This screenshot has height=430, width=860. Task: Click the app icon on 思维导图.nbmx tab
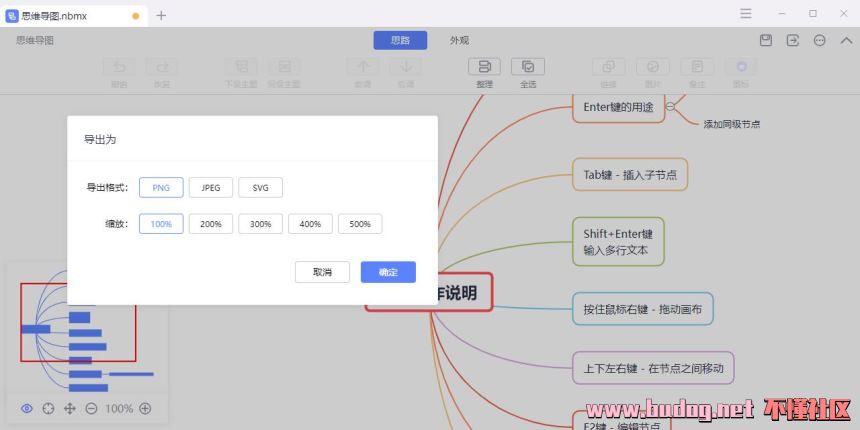coord(12,16)
